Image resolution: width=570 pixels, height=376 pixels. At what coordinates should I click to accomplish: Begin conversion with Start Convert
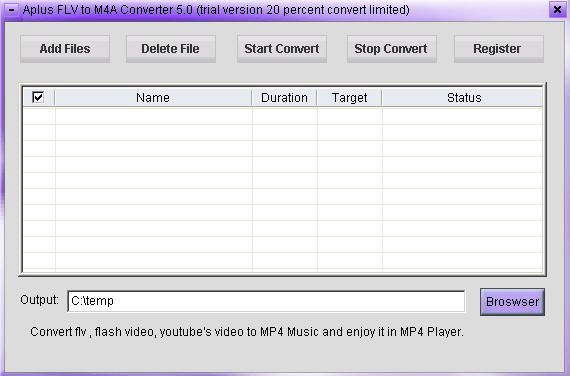tap(282, 49)
